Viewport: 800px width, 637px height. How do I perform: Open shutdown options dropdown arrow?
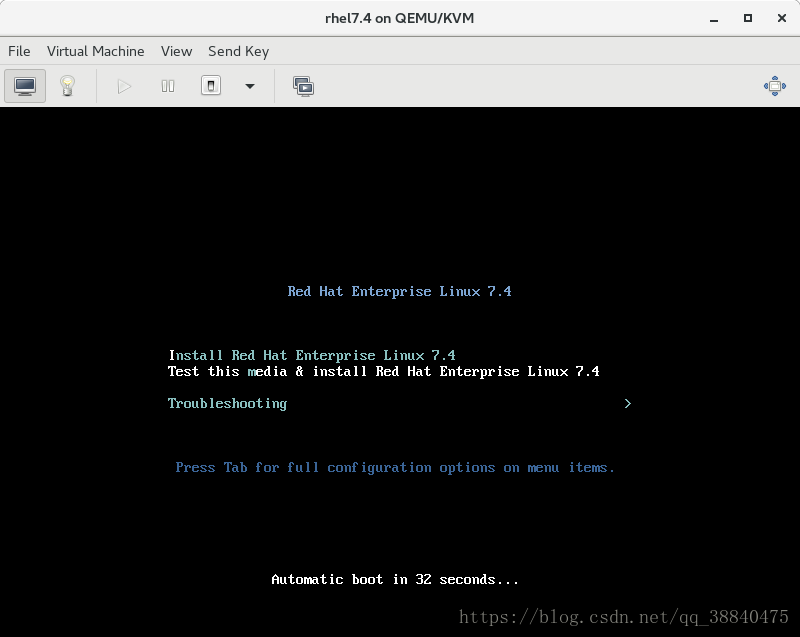click(250, 86)
